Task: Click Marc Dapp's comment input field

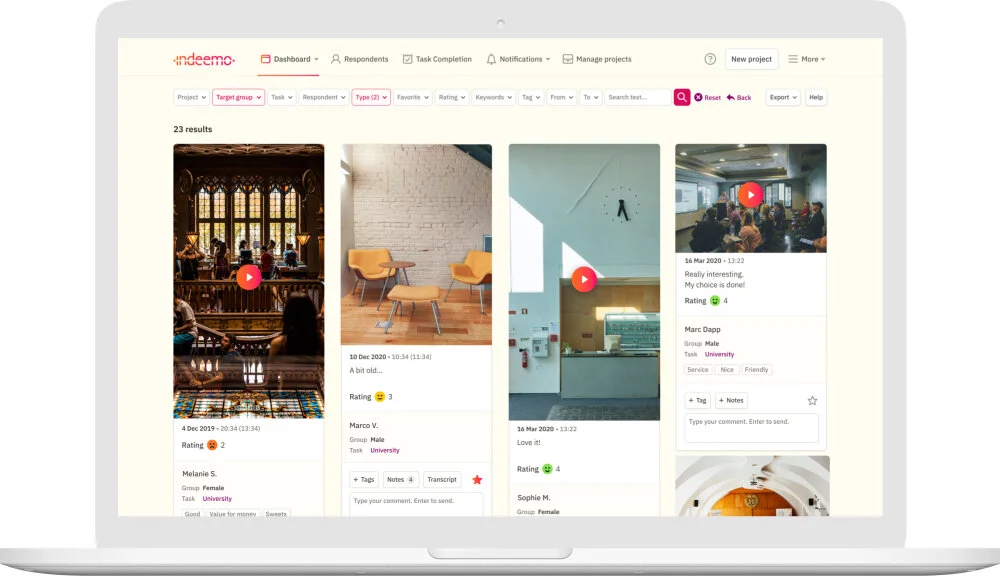Action: 751,428
